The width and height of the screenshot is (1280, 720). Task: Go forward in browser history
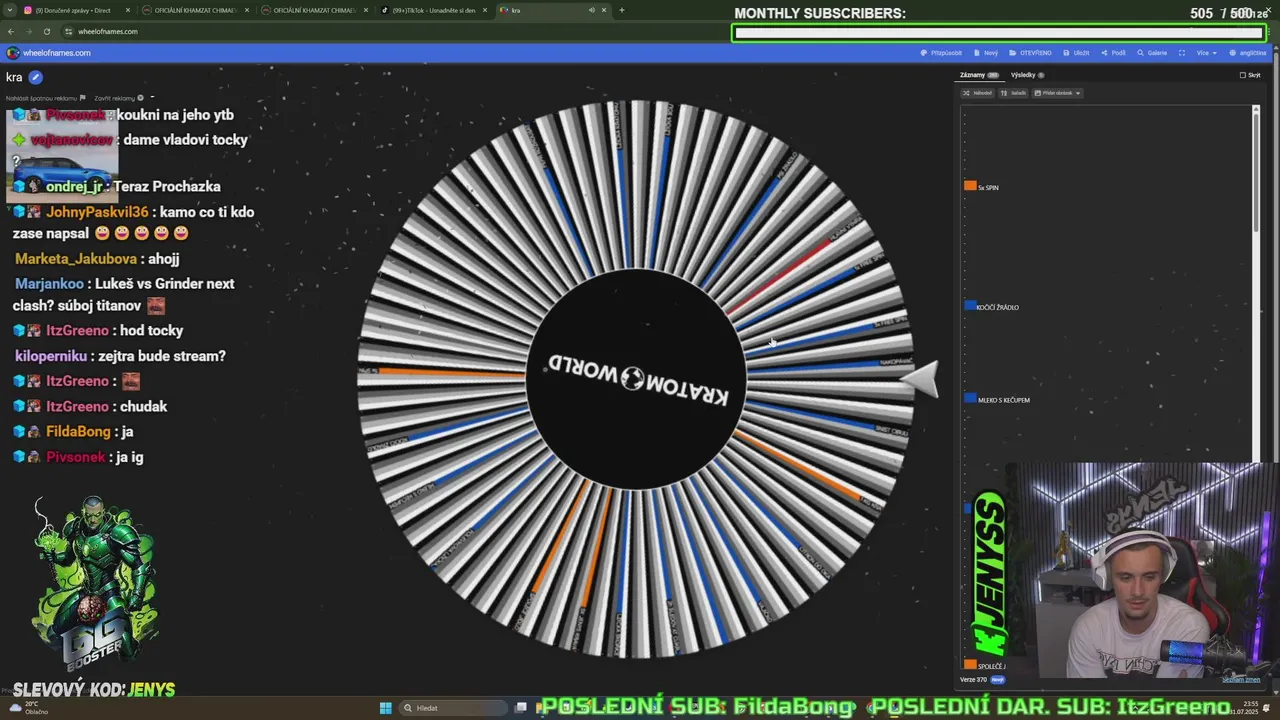click(29, 31)
